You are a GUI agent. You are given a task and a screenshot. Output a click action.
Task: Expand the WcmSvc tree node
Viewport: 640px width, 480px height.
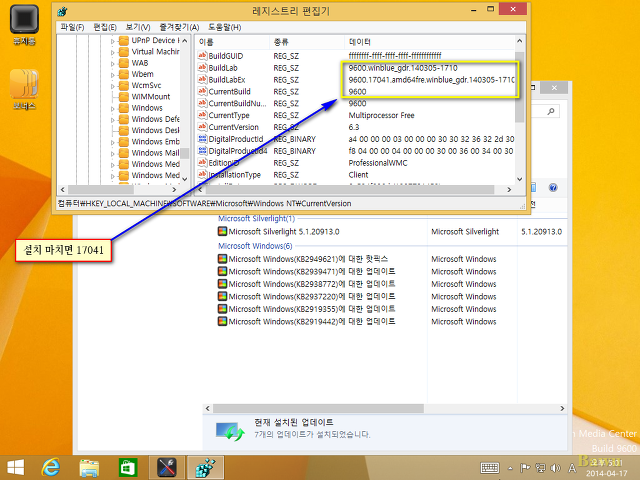(113, 86)
